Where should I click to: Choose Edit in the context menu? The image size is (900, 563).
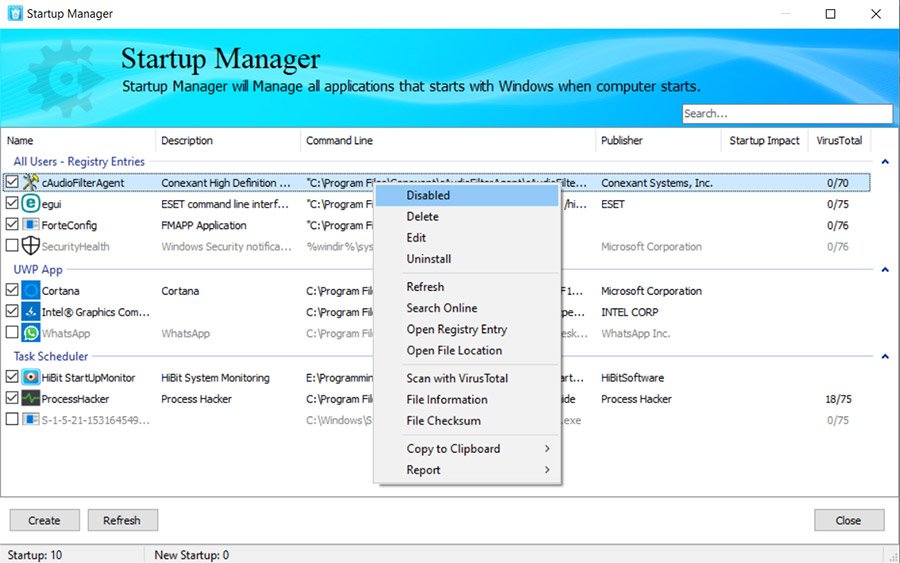467,238
